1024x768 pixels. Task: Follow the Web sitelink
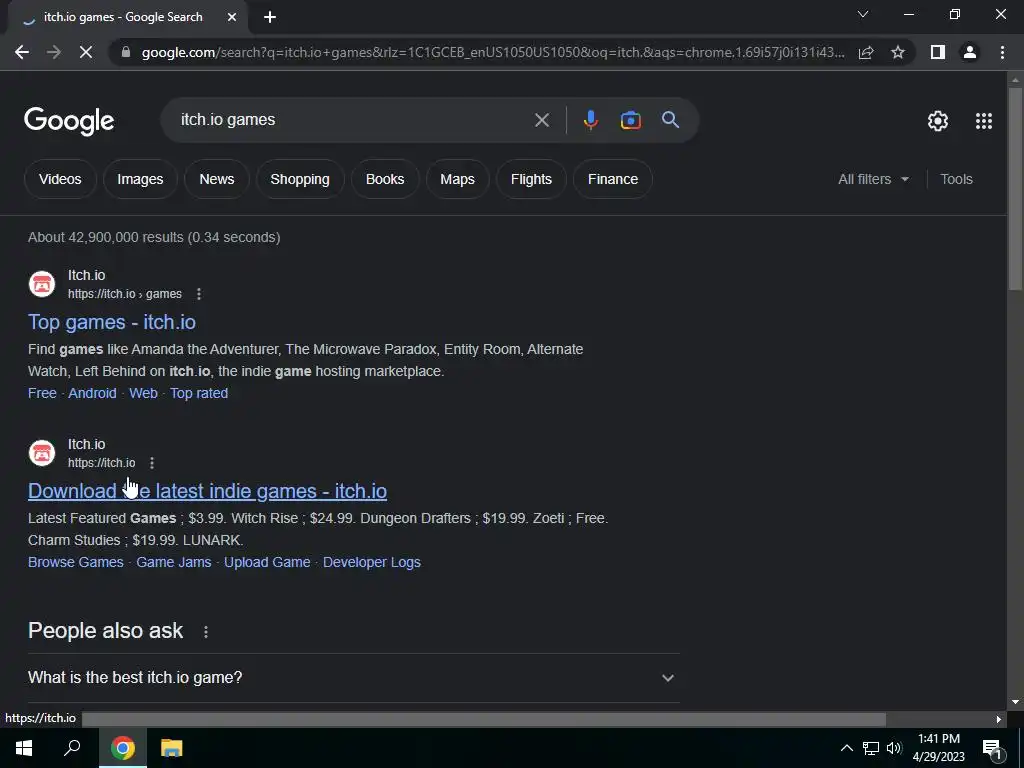point(143,393)
